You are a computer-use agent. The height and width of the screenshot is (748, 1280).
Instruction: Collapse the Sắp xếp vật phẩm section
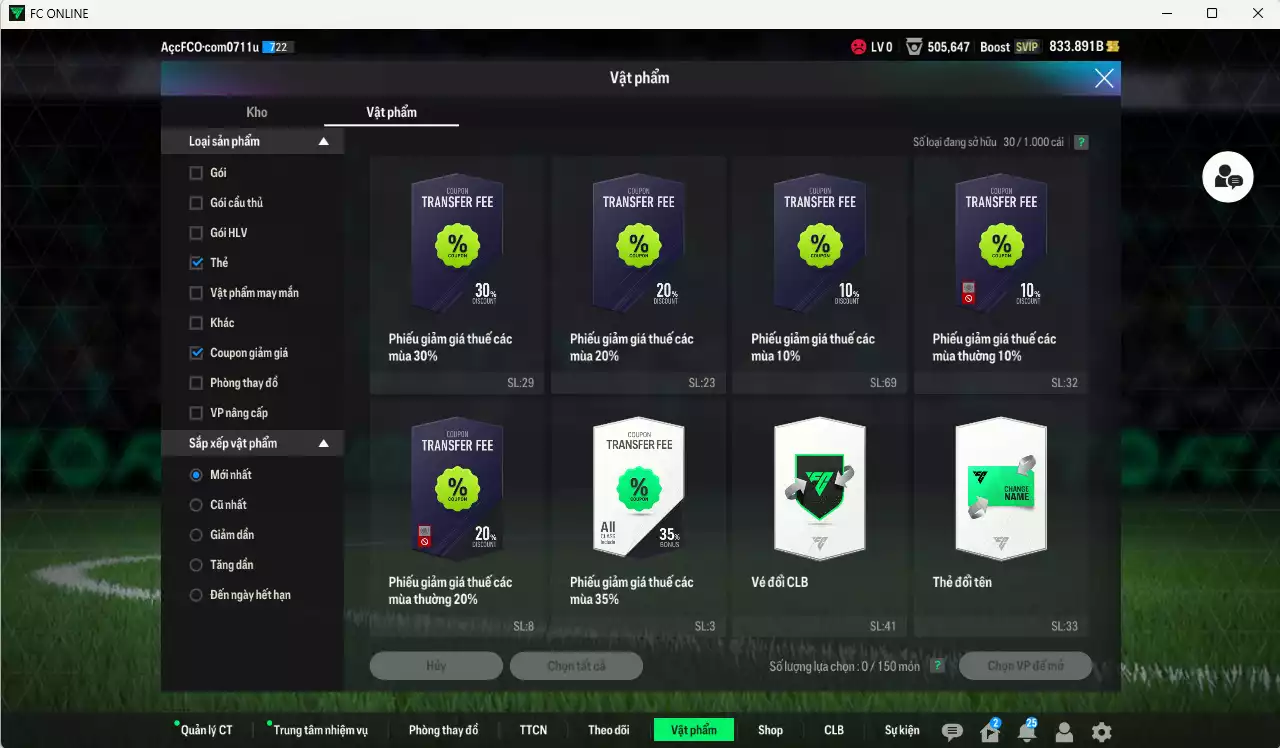(x=322, y=443)
